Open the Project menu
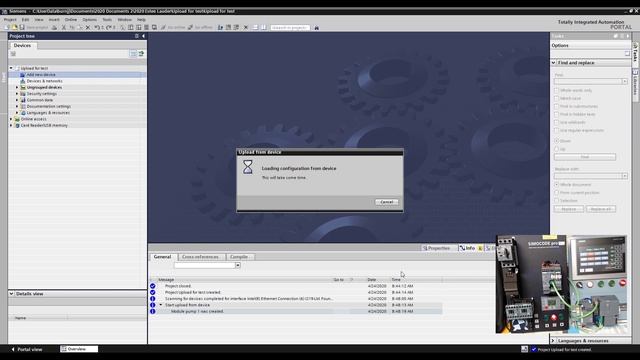640x360 pixels. point(10,20)
